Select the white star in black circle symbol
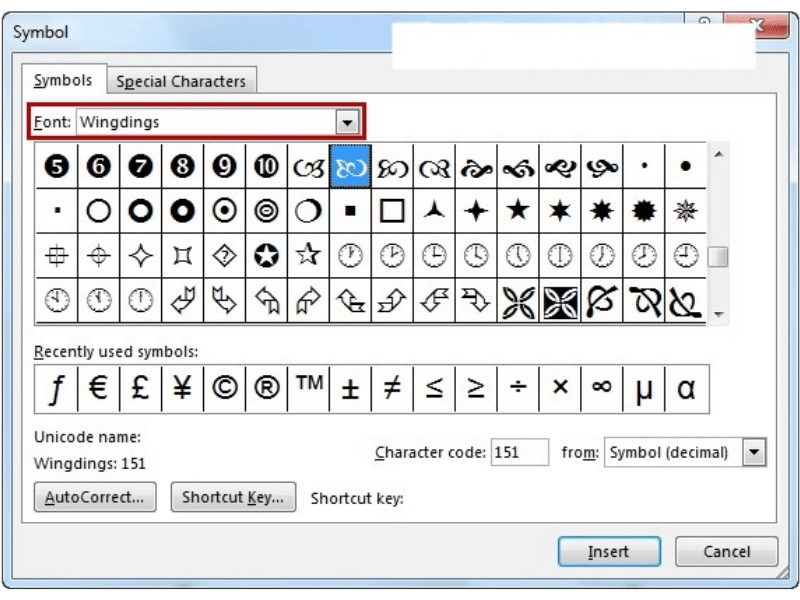This screenshot has width=800, height=600. (x=266, y=255)
